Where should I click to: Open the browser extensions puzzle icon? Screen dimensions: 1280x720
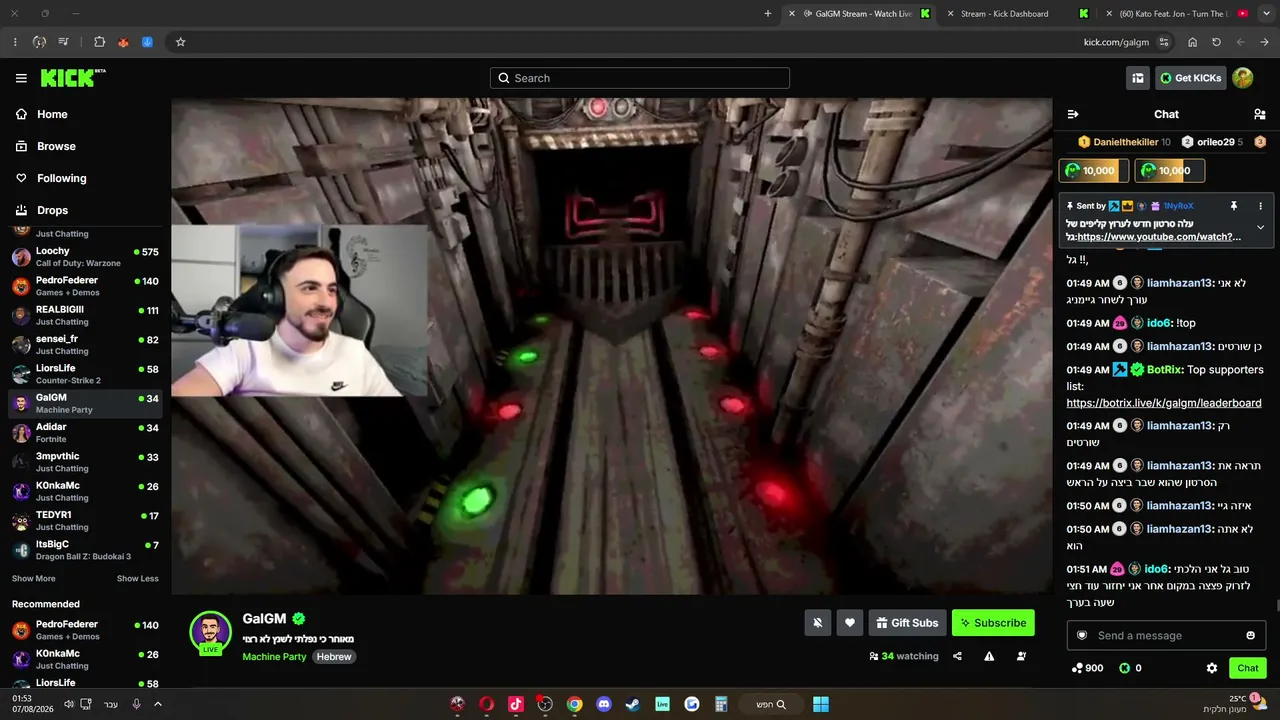(x=100, y=42)
